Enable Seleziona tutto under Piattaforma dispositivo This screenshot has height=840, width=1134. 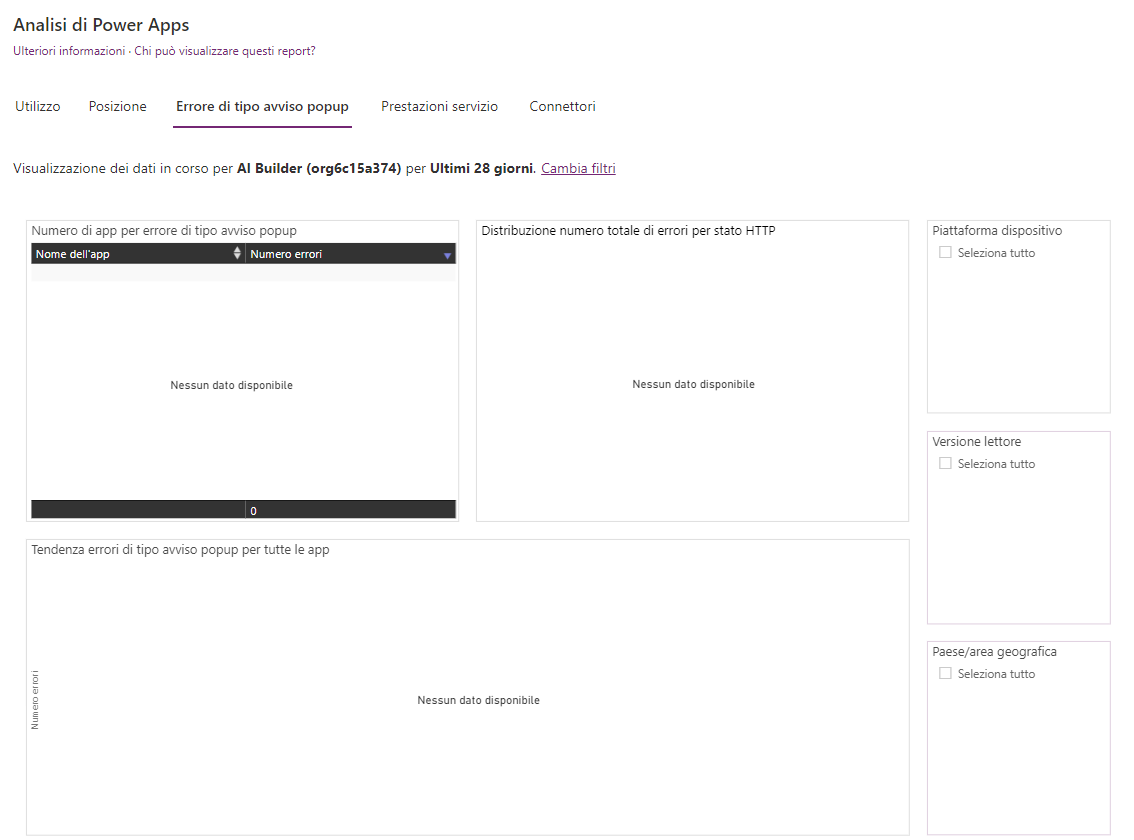coord(945,252)
